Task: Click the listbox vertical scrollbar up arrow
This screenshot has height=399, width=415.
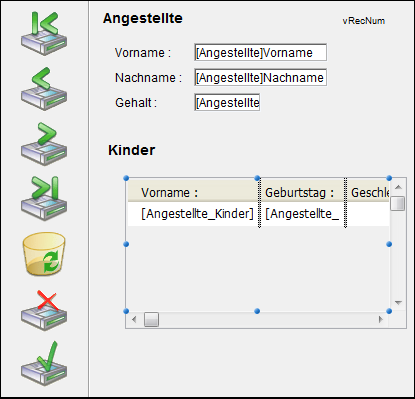Action: 398,187
